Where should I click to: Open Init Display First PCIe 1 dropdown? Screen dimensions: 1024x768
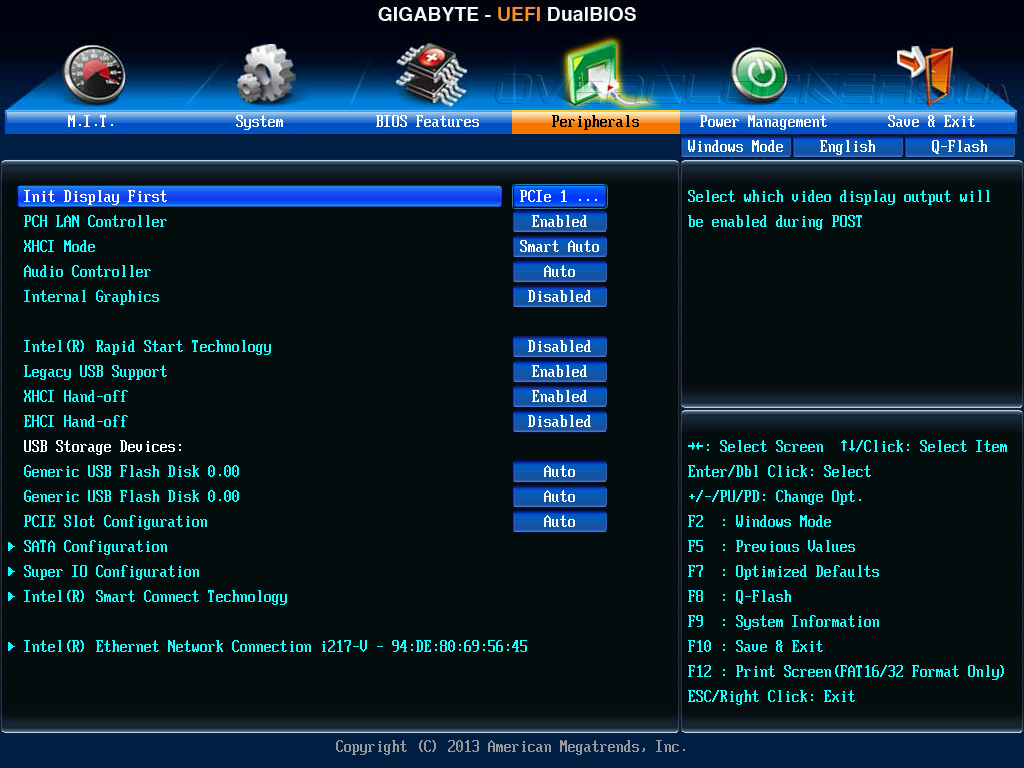[x=560, y=197]
